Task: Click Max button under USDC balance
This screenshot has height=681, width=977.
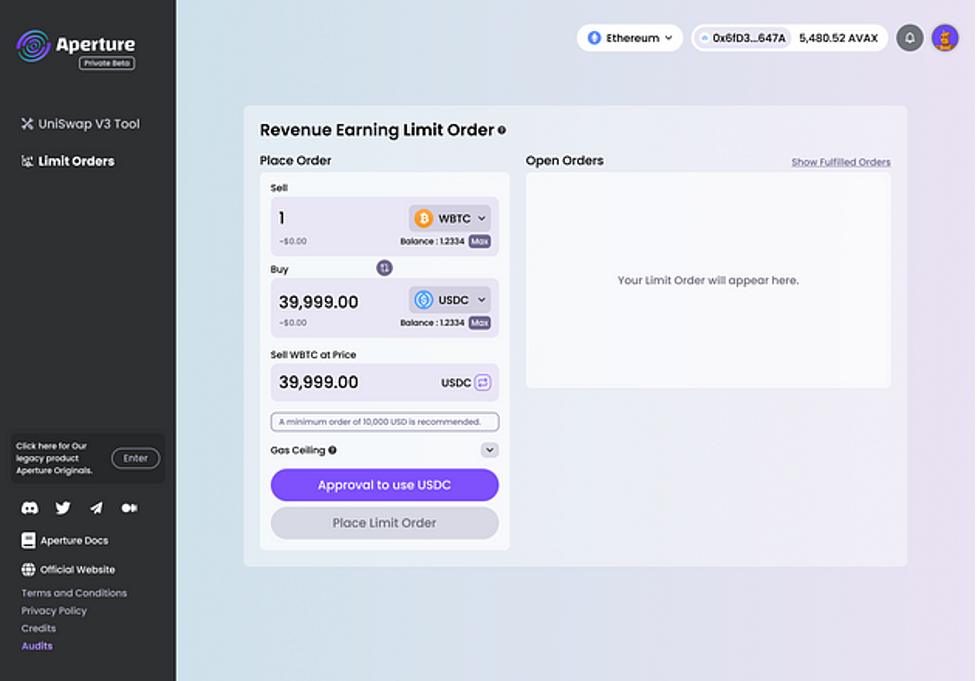Action: click(x=479, y=323)
